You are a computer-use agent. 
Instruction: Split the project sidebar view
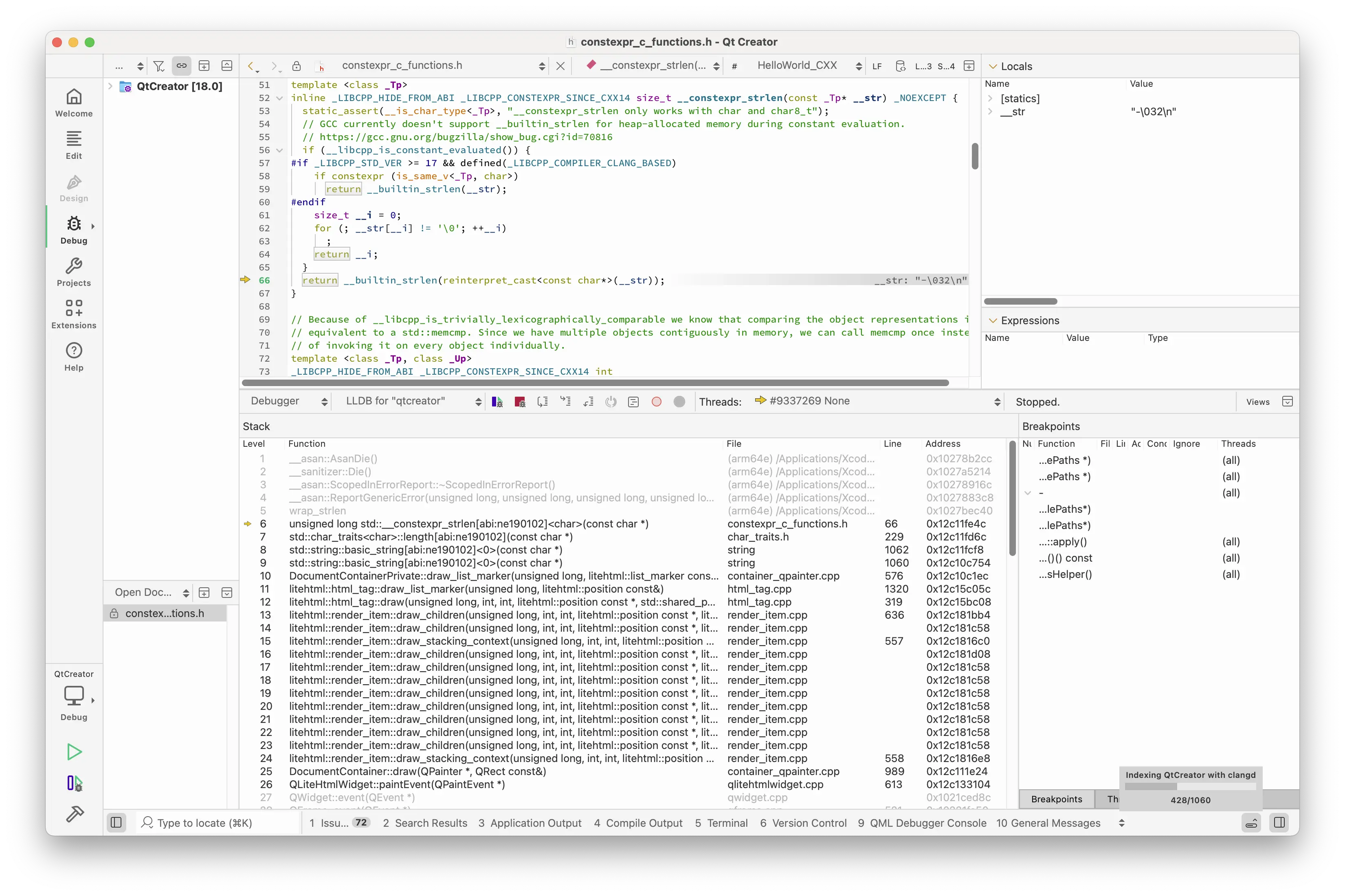pyautogui.click(x=204, y=66)
